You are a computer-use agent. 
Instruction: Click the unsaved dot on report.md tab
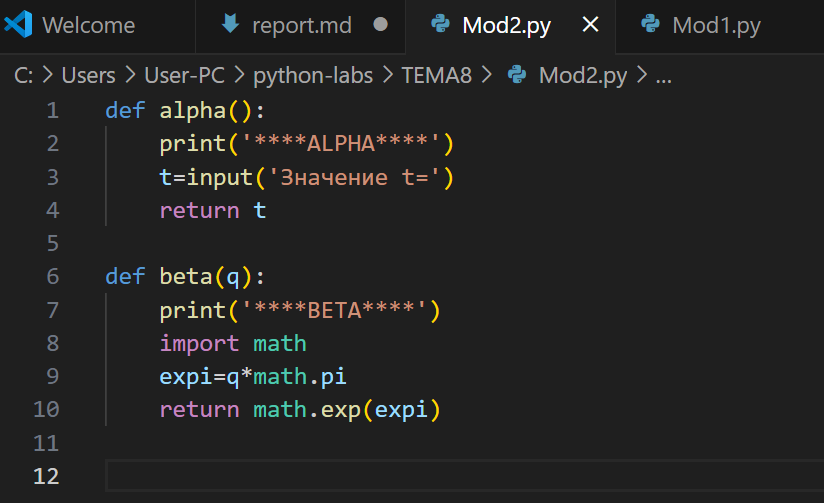380,25
